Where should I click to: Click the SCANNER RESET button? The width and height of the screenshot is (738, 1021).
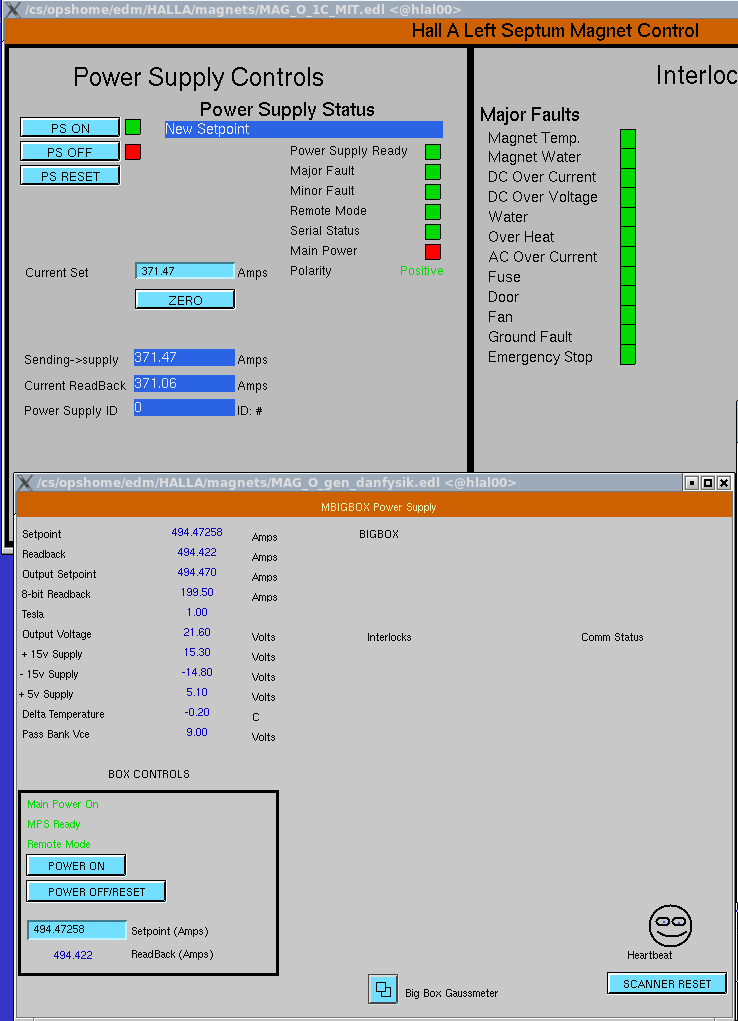coord(667,983)
